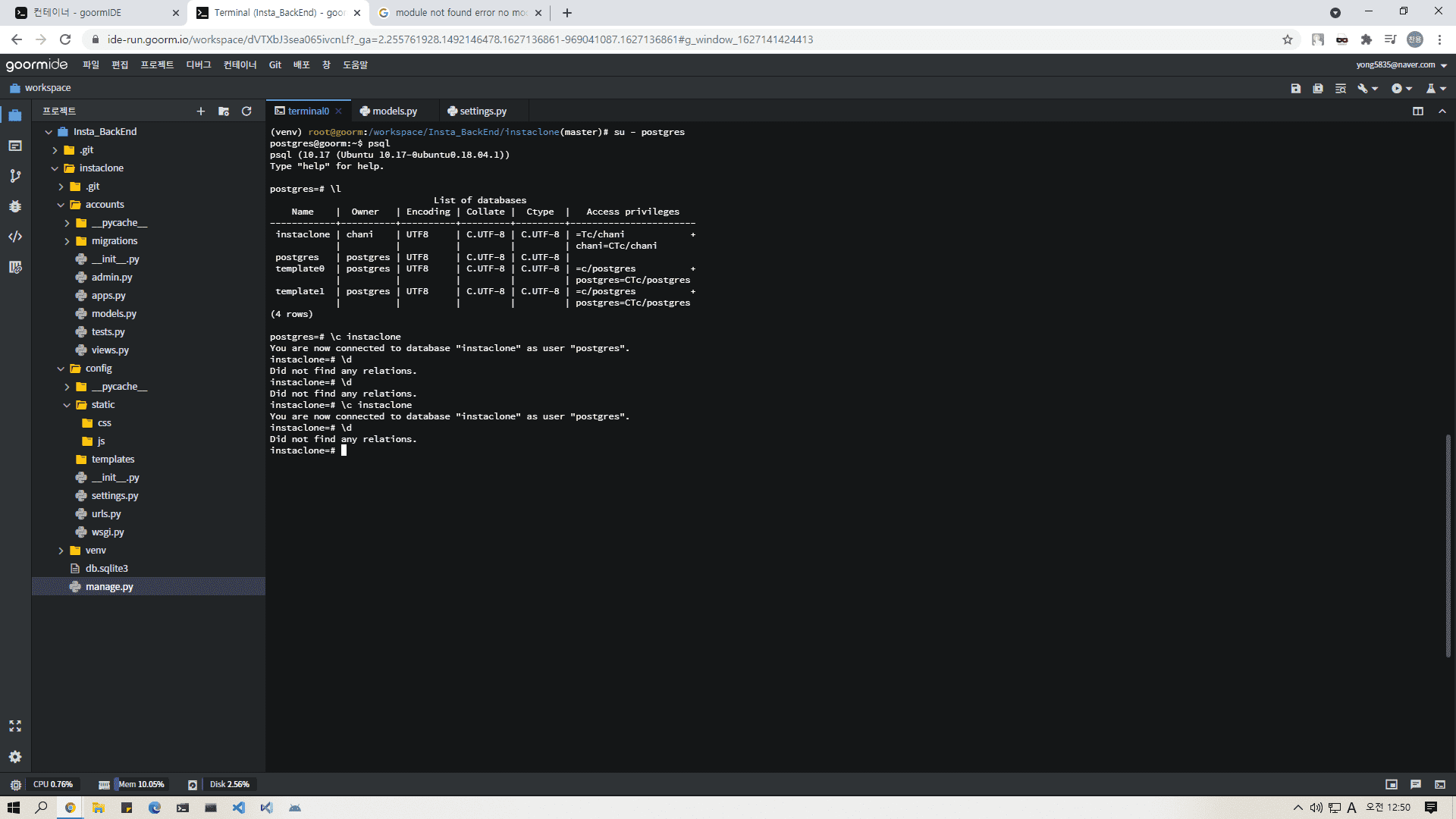The height and width of the screenshot is (819, 1456).
Task: Click the terminal vertical scrollbar
Action: (x=1448, y=546)
